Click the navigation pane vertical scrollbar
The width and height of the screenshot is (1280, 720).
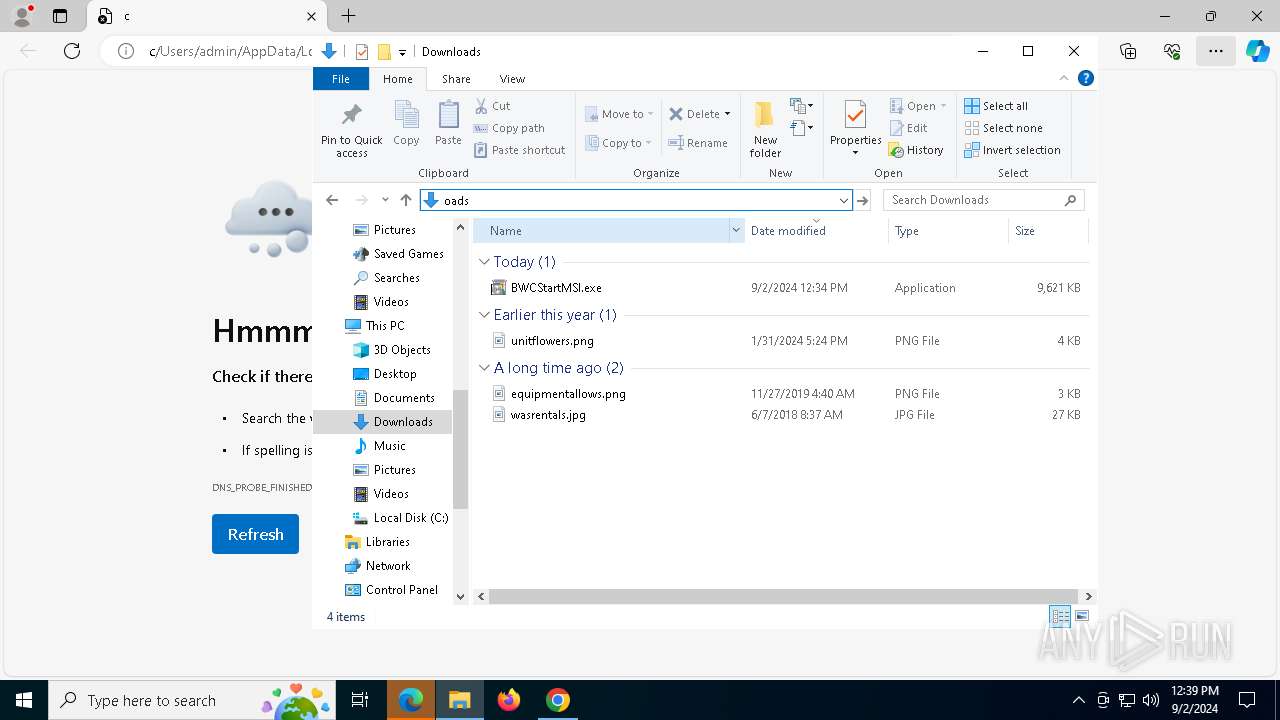(460, 449)
